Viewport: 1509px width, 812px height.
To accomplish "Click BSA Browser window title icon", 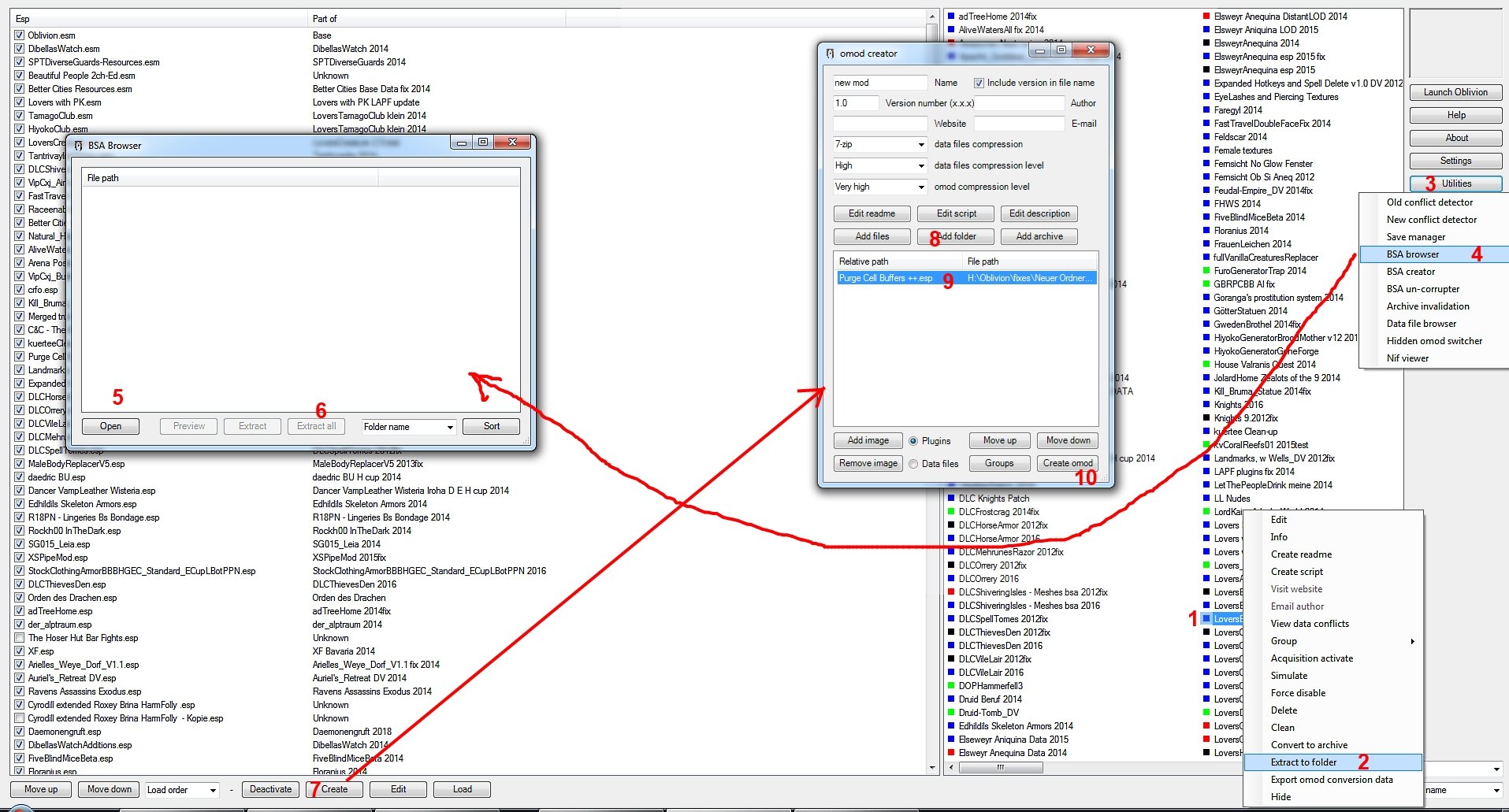I will [x=78, y=146].
